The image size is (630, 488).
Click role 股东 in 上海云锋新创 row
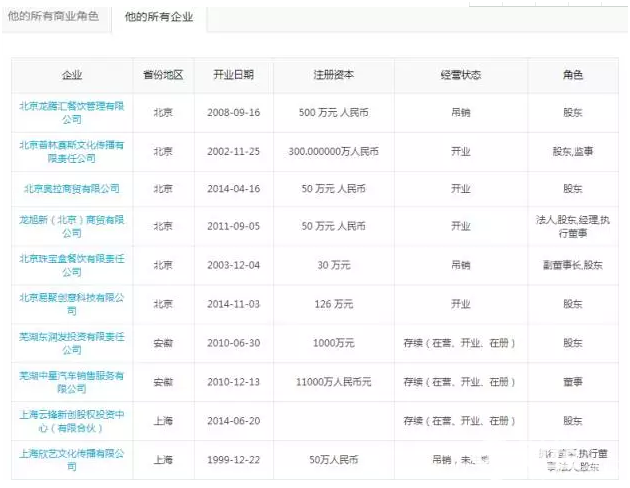(573, 421)
